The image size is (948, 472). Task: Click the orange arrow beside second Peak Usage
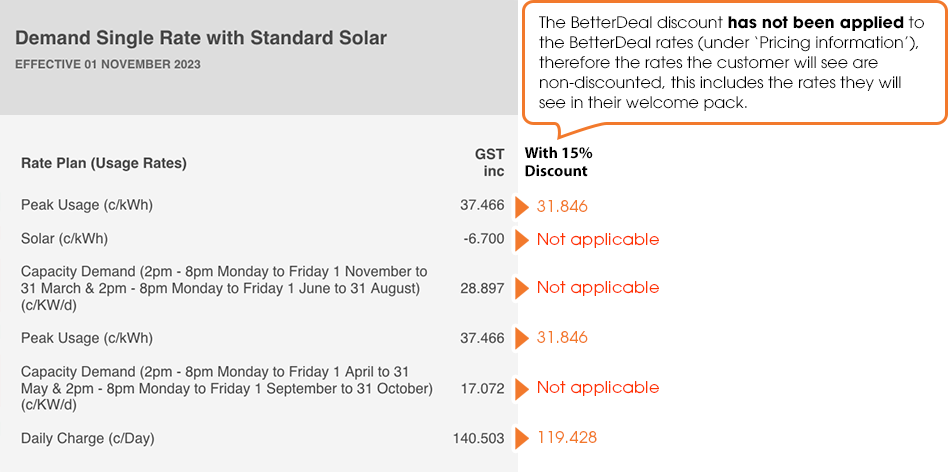tap(522, 338)
